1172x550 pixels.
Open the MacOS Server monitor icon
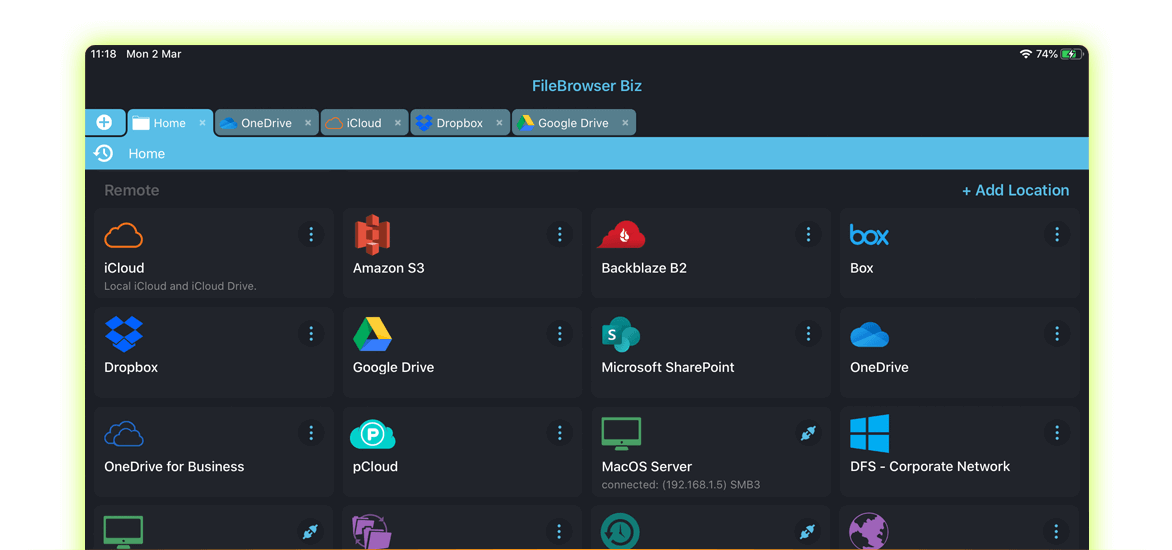coord(621,433)
